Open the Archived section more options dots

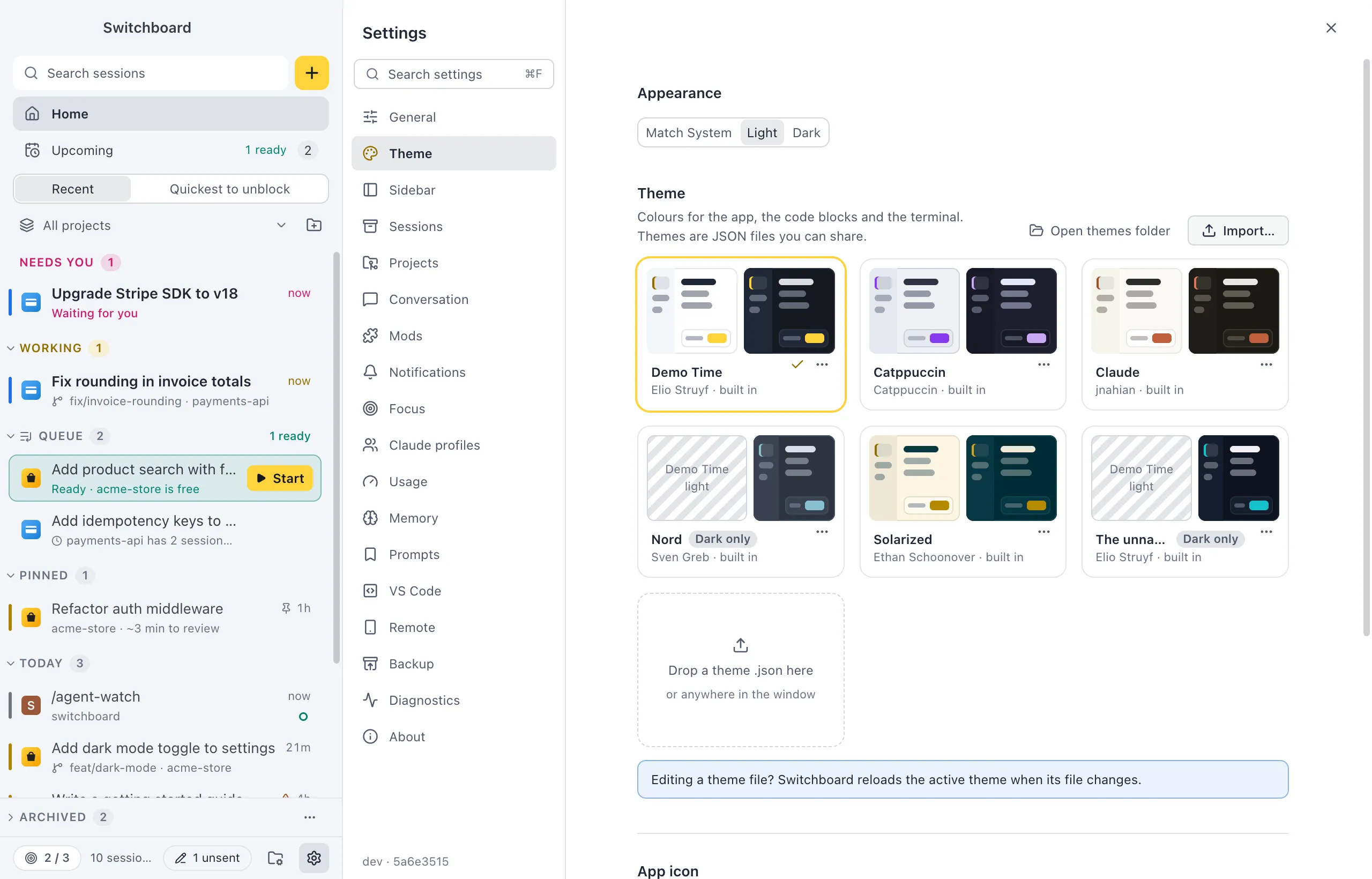[310, 817]
